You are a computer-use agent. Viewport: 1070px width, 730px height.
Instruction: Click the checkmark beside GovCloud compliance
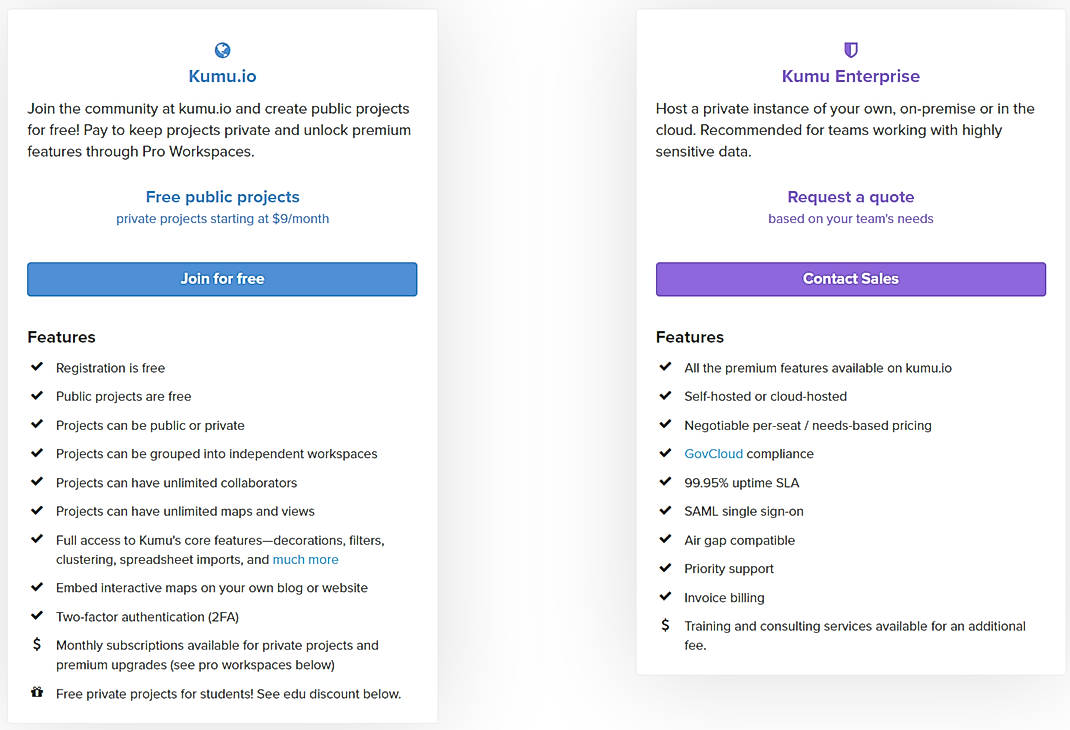(665, 453)
